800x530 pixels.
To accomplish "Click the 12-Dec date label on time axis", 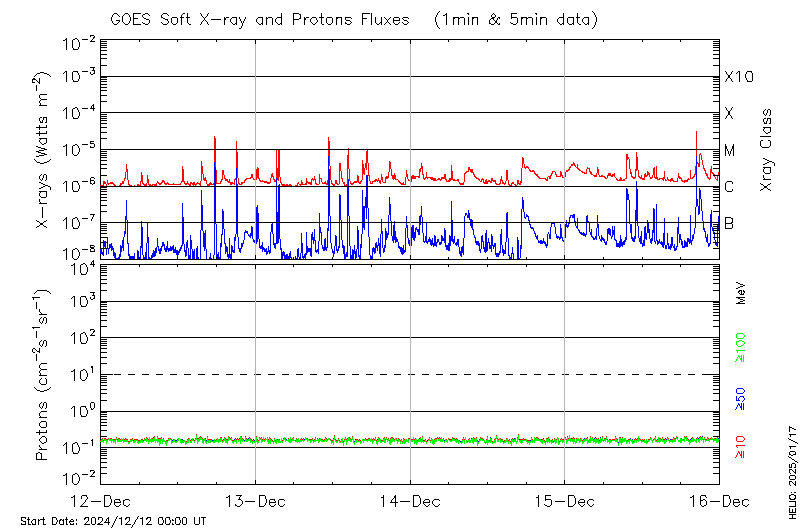I will [101, 501].
